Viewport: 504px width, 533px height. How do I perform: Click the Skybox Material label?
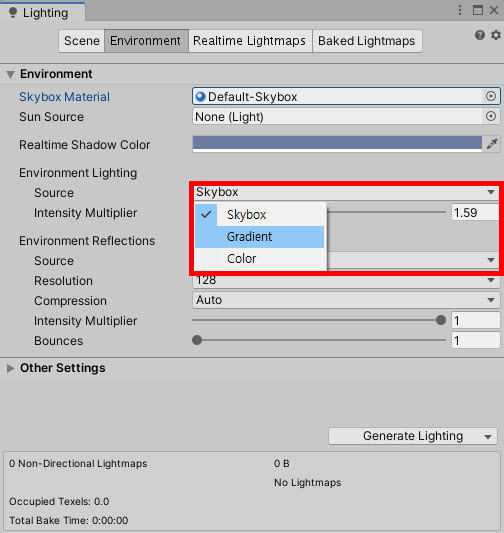[64, 97]
